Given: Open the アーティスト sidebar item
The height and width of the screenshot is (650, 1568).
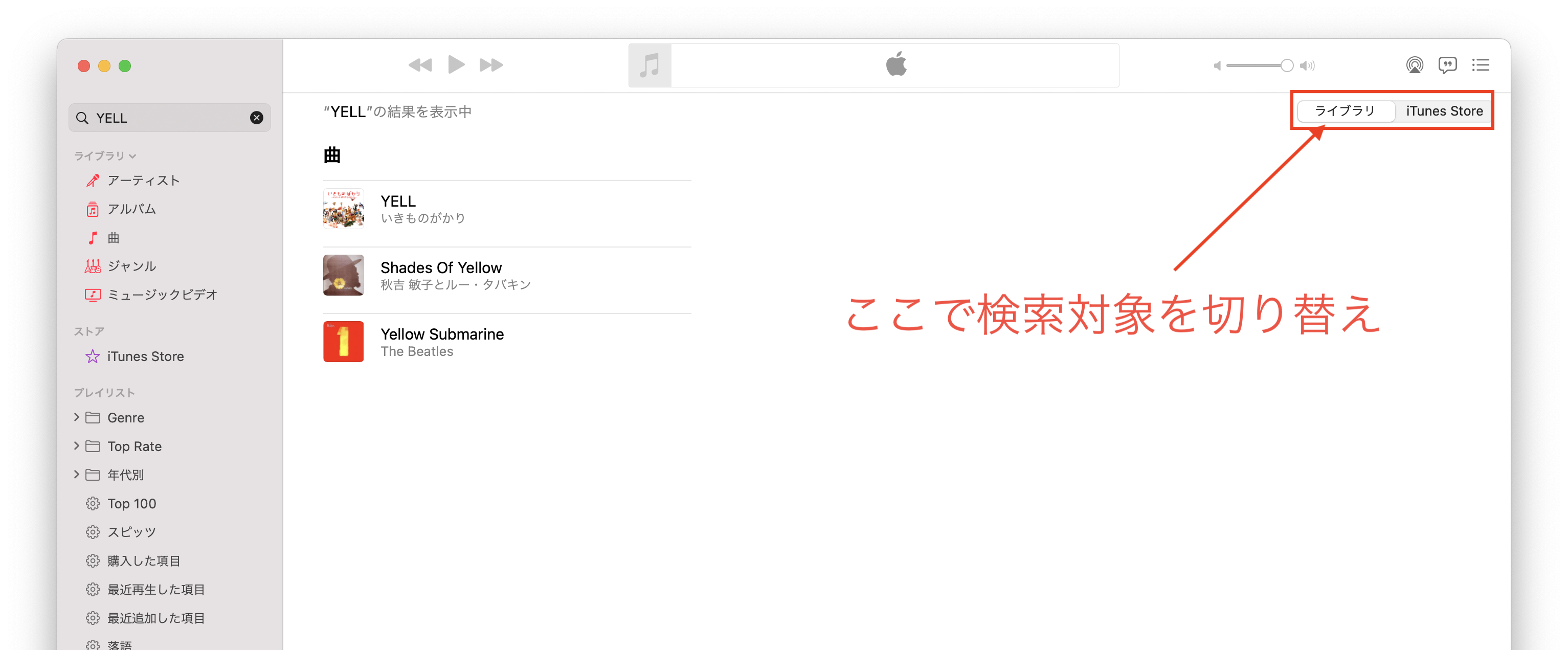Looking at the screenshot, I should (x=143, y=181).
